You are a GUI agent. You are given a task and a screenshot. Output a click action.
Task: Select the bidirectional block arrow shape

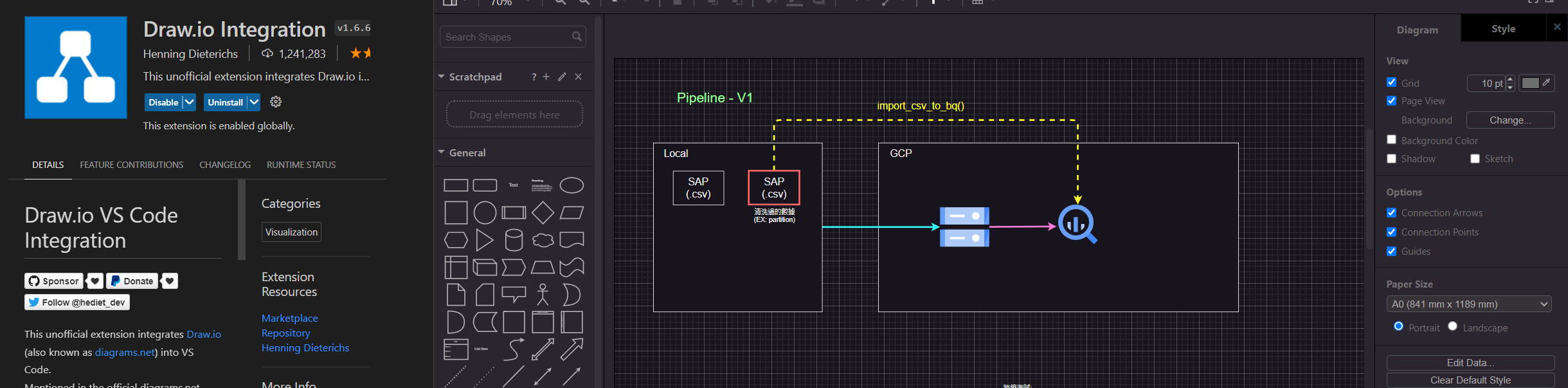click(x=543, y=349)
